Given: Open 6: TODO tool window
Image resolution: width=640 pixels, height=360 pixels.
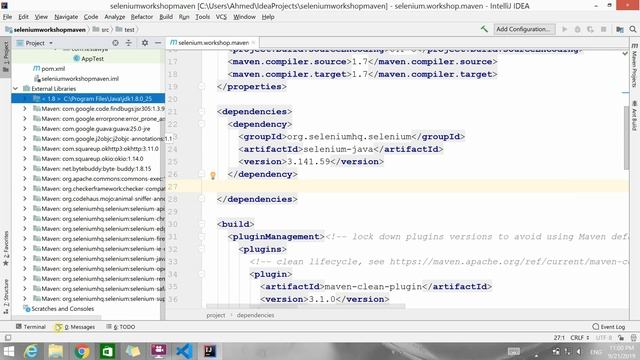Looking at the screenshot, I should [120, 327].
